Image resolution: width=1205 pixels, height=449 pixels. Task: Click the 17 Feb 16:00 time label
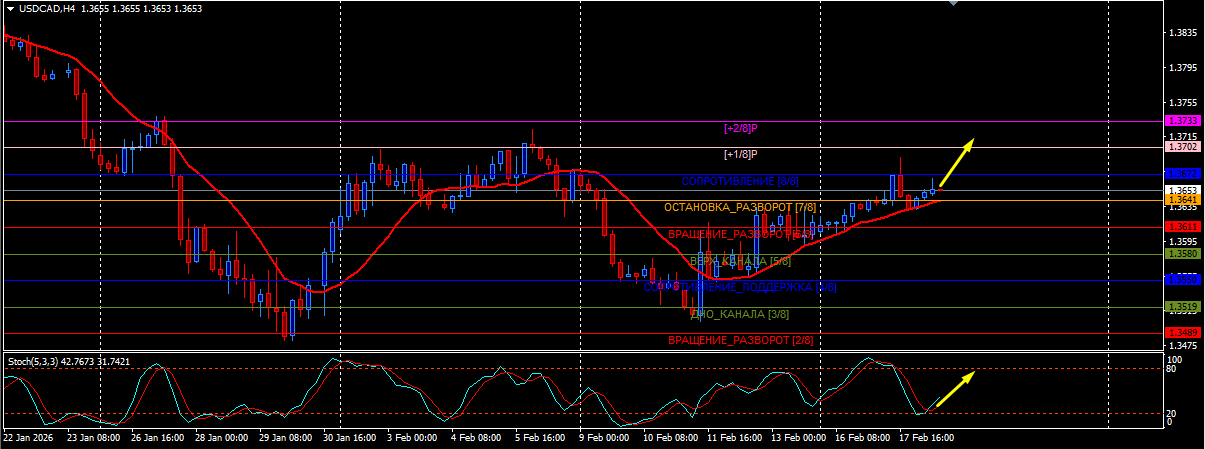tap(925, 437)
